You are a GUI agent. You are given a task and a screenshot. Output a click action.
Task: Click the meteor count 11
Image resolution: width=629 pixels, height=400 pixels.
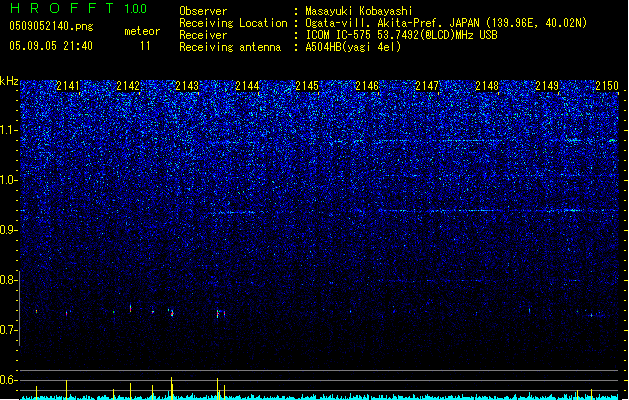(145, 46)
